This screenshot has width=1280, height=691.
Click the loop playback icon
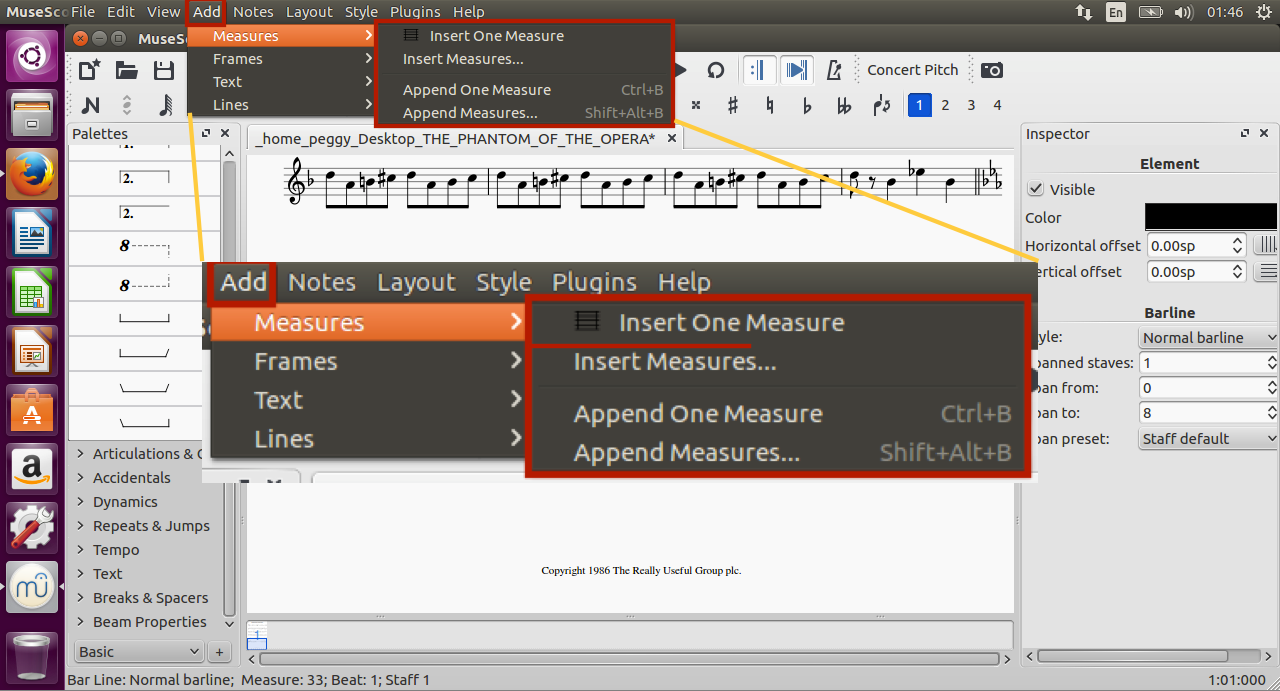click(x=716, y=70)
